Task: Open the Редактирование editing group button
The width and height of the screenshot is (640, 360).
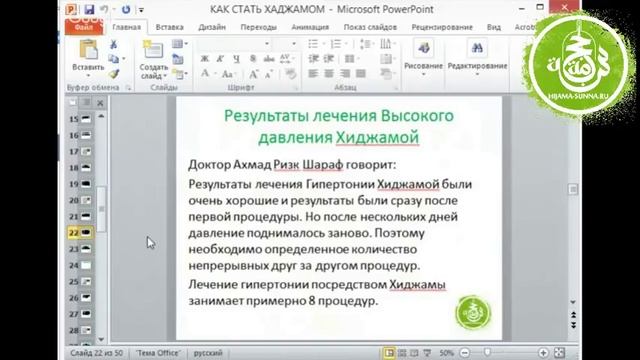Action: click(x=477, y=57)
